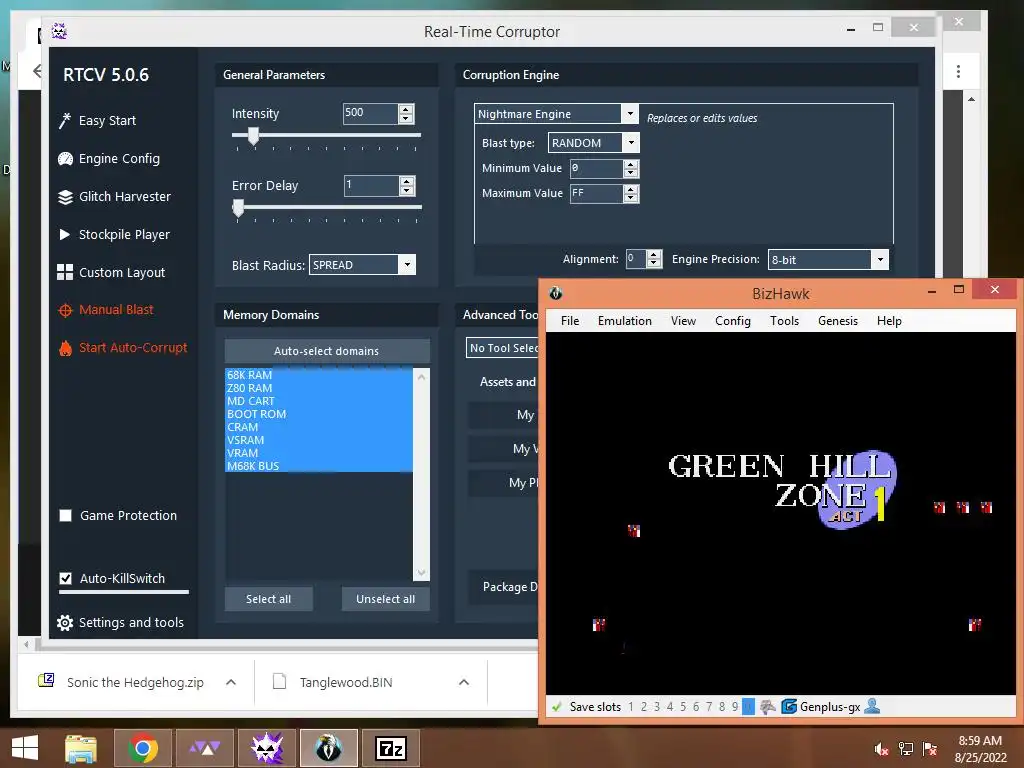Open Nightmare Engine dropdown
This screenshot has height=768, width=1024.
630,114
